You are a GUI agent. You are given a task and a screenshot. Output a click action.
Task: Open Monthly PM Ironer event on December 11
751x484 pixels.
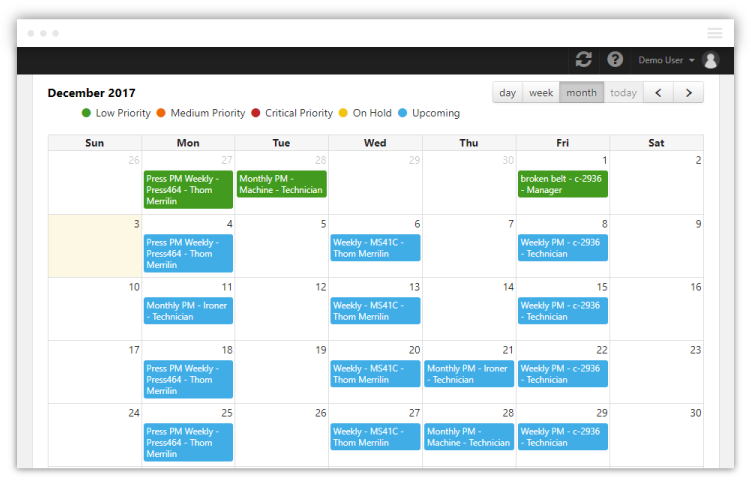tap(188, 311)
